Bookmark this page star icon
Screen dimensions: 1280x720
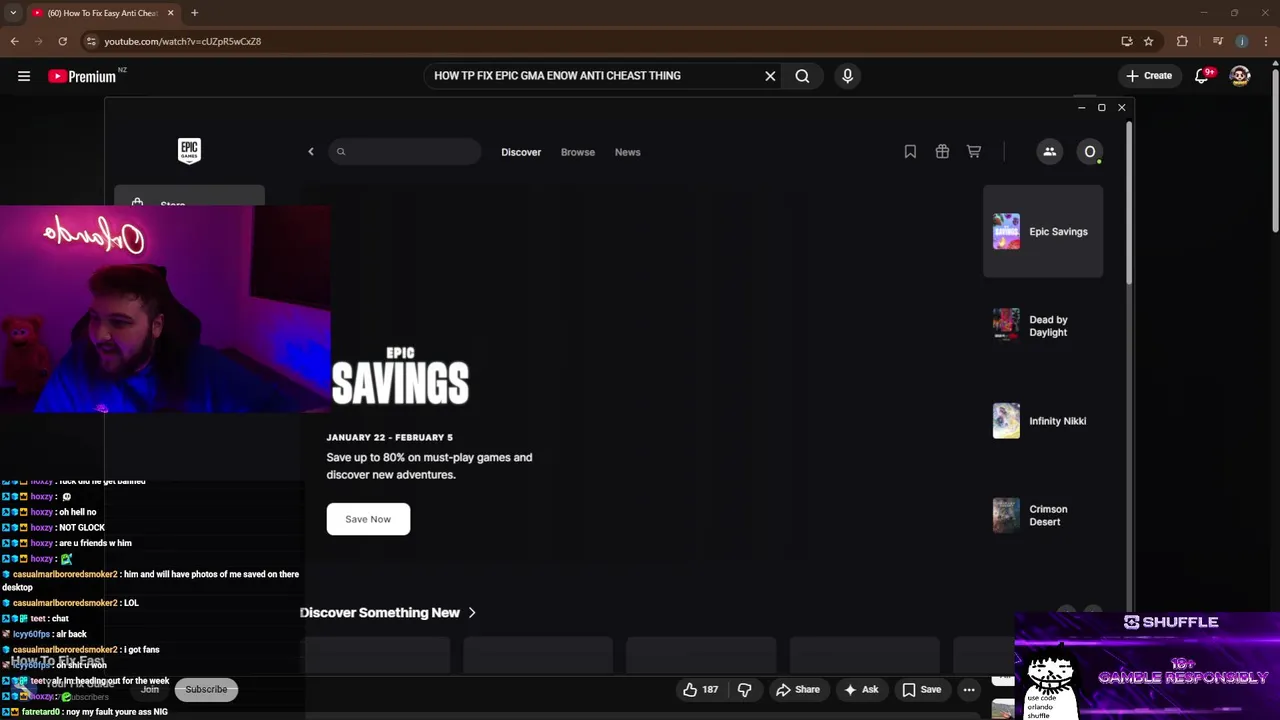(1149, 41)
